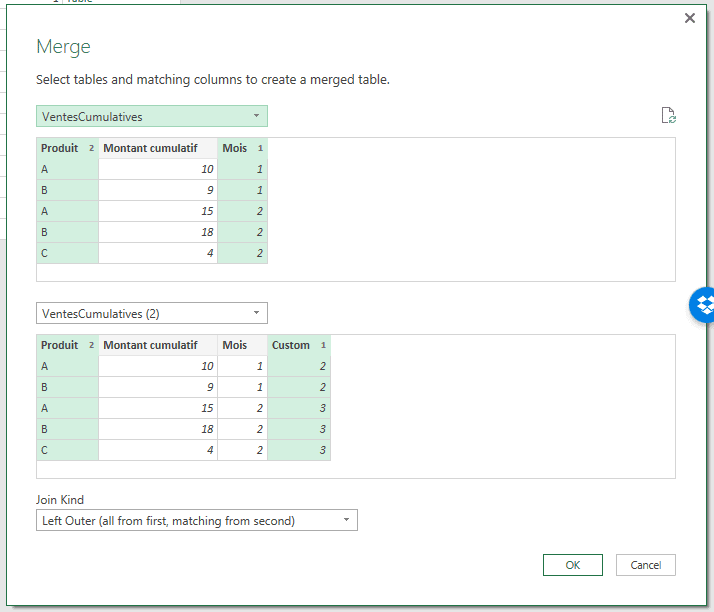Expand the Join Kind dropdown
714x612 pixels.
coord(196,520)
